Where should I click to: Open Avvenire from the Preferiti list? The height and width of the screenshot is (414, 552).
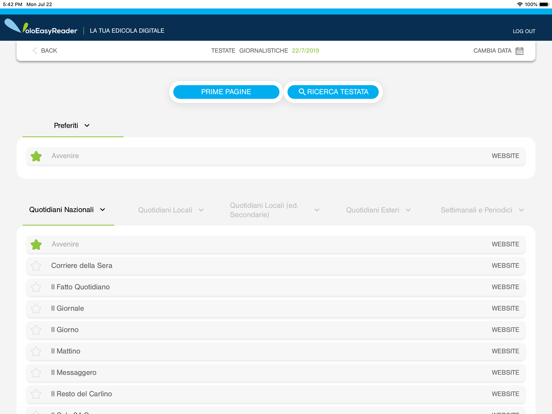pos(65,156)
